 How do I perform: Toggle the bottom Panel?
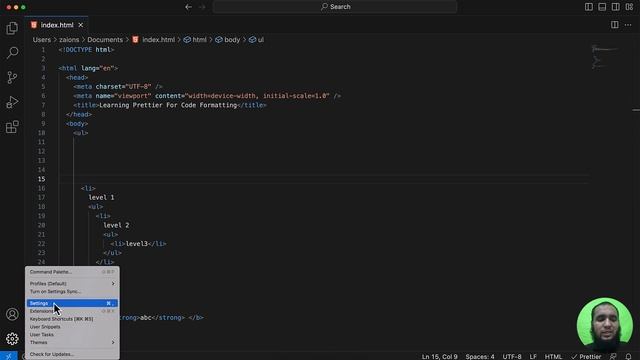(x=602, y=7)
